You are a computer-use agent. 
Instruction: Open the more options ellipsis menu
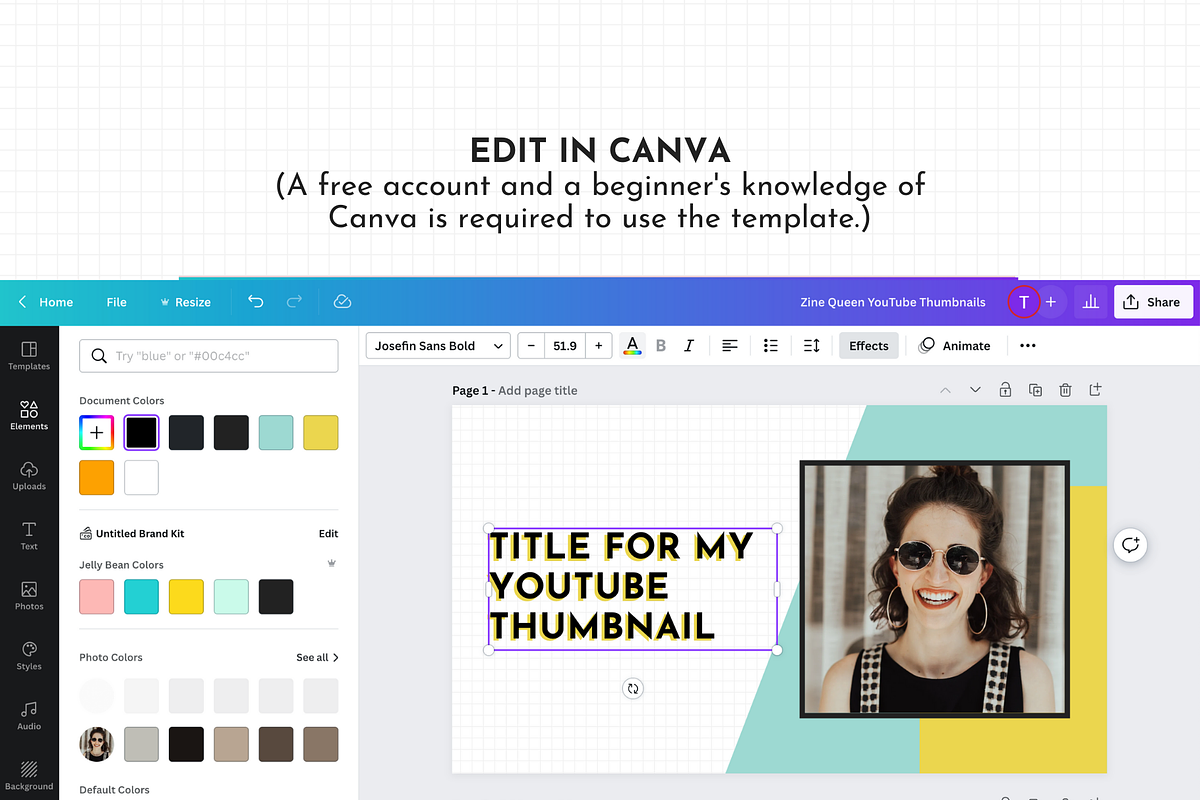pos(1028,346)
